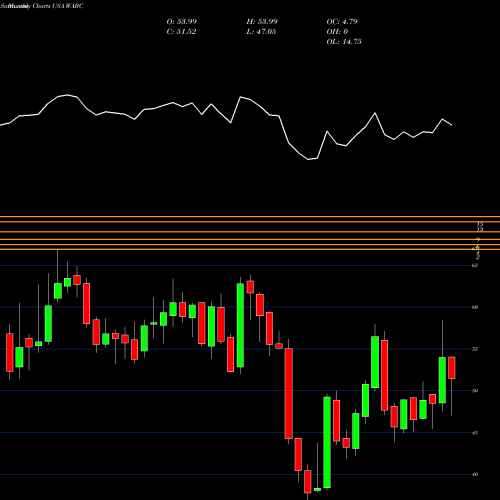Click the 60 price axis label

point(475,307)
